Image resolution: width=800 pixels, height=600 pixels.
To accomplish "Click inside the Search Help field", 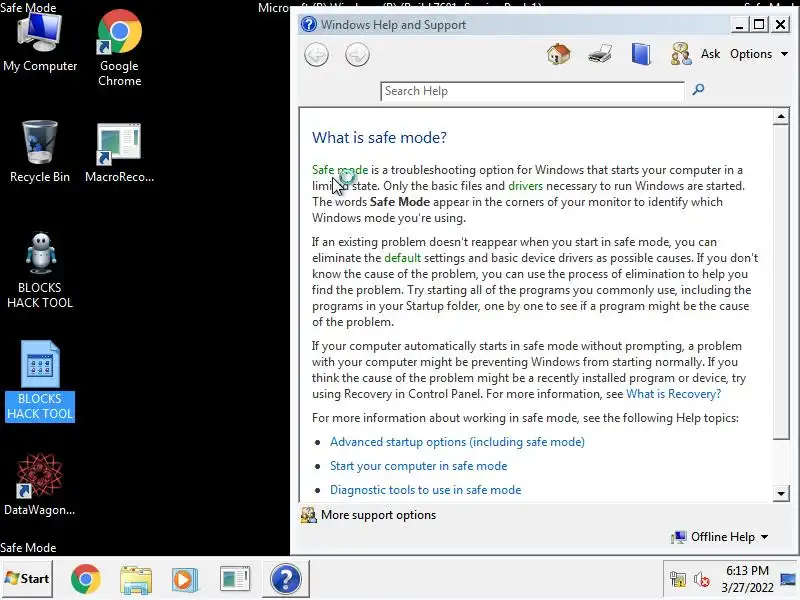I will 532,91.
